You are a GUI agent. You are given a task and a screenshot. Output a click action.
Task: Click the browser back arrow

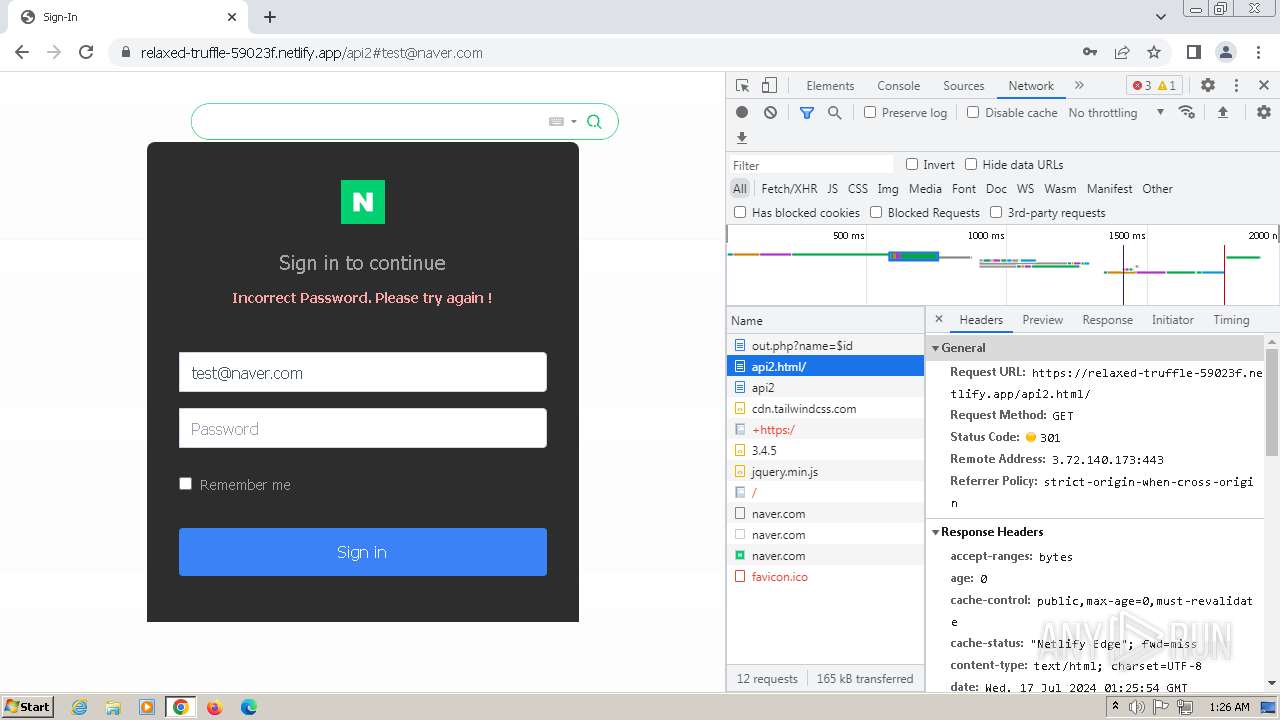coord(22,52)
